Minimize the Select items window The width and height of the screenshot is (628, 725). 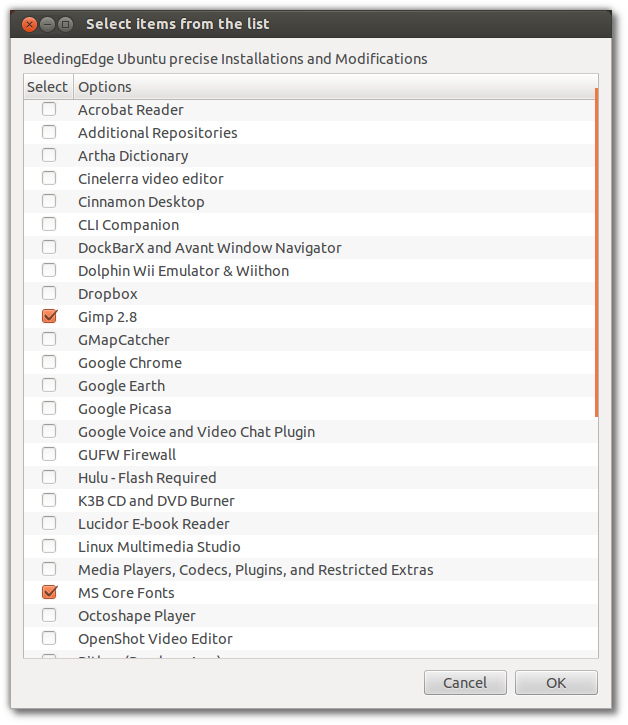(x=48, y=24)
